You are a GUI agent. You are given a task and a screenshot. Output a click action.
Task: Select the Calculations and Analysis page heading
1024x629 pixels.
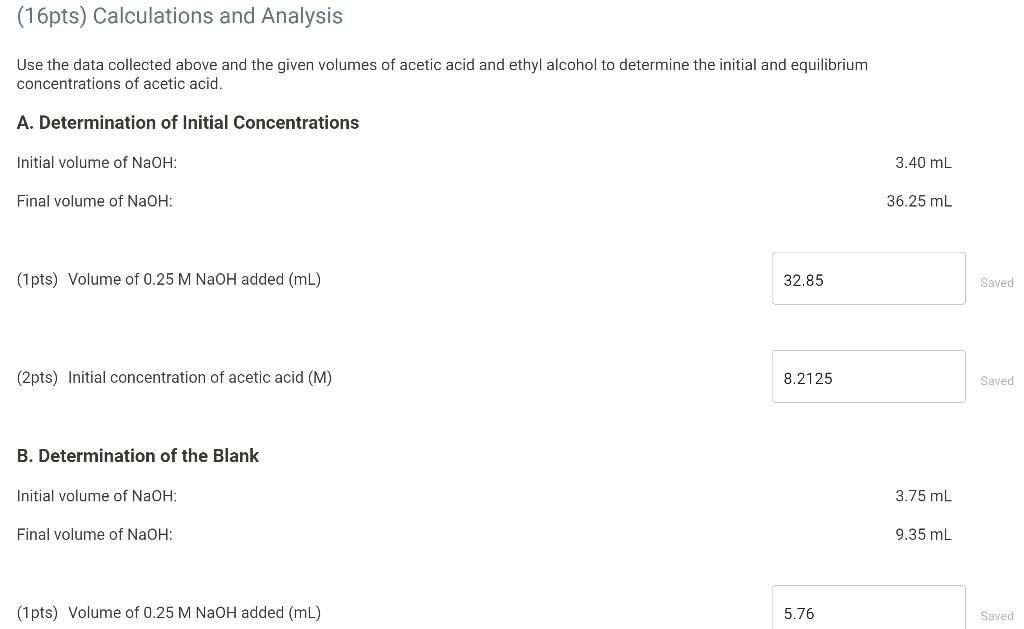coord(179,16)
